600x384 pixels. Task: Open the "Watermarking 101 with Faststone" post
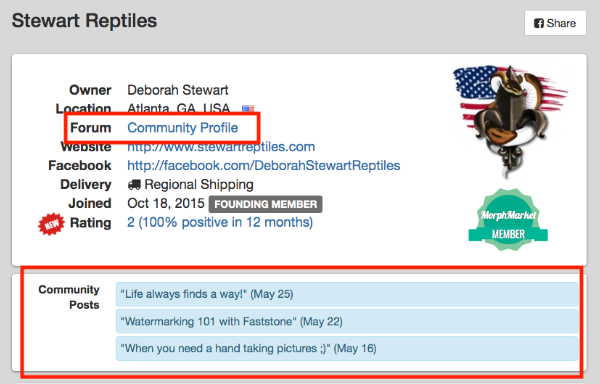pos(347,321)
